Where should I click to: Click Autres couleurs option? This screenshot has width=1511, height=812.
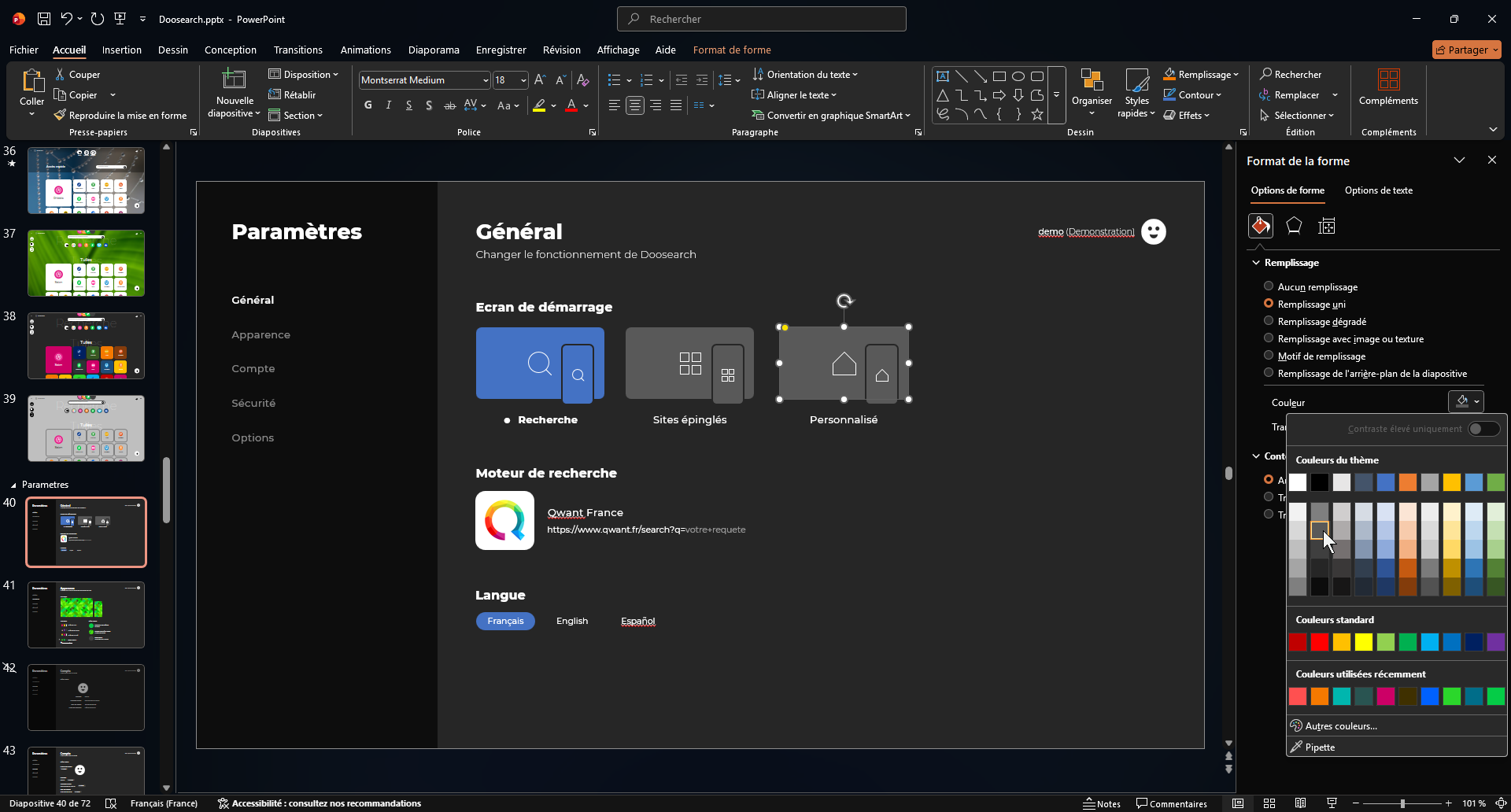[1340, 726]
